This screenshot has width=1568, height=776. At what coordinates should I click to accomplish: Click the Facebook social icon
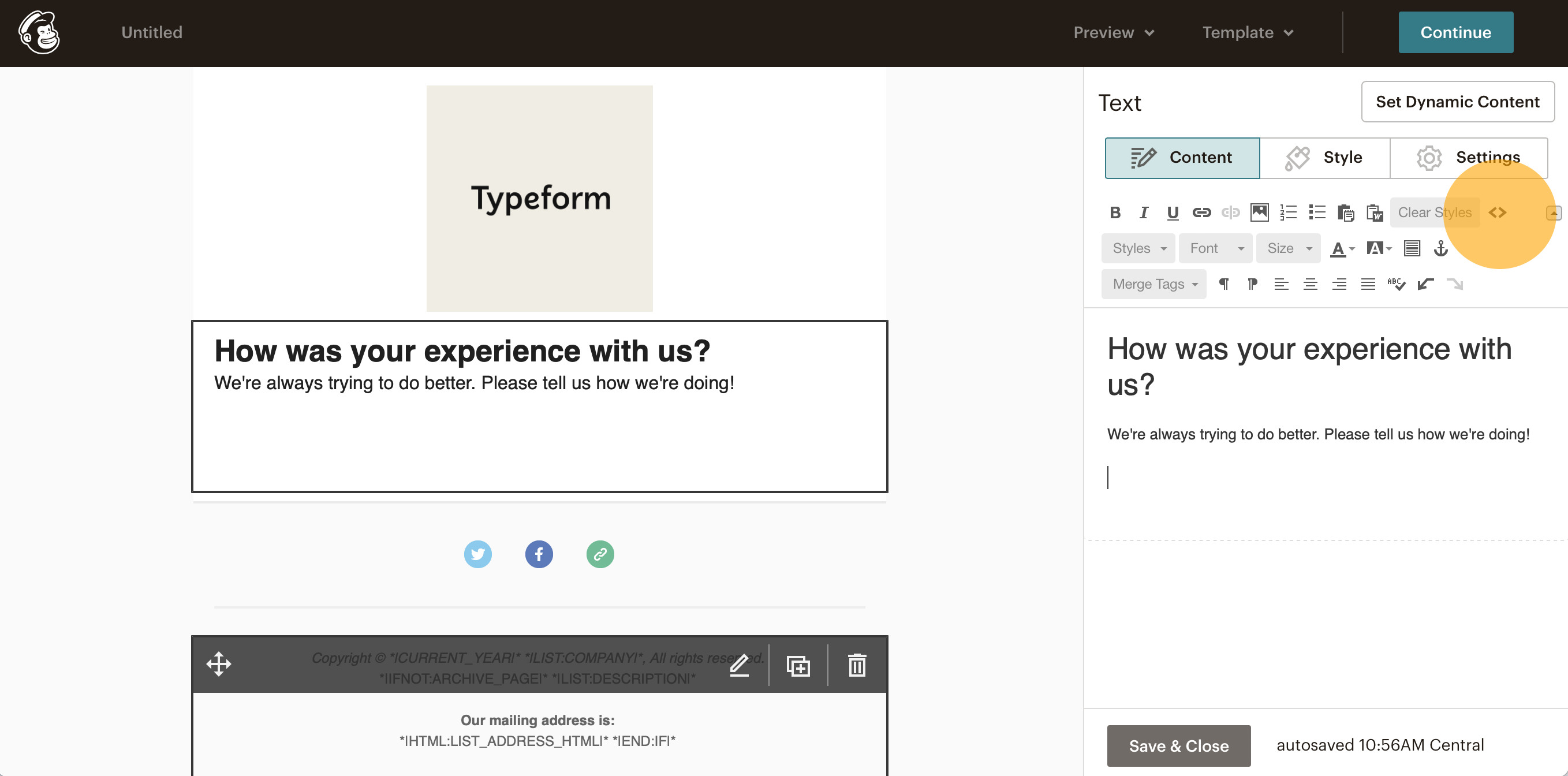[x=539, y=554]
